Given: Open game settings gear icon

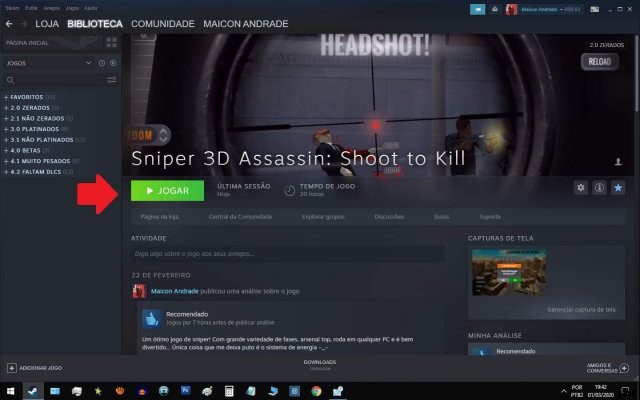Looking at the screenshot, I should tap(581, 187).
